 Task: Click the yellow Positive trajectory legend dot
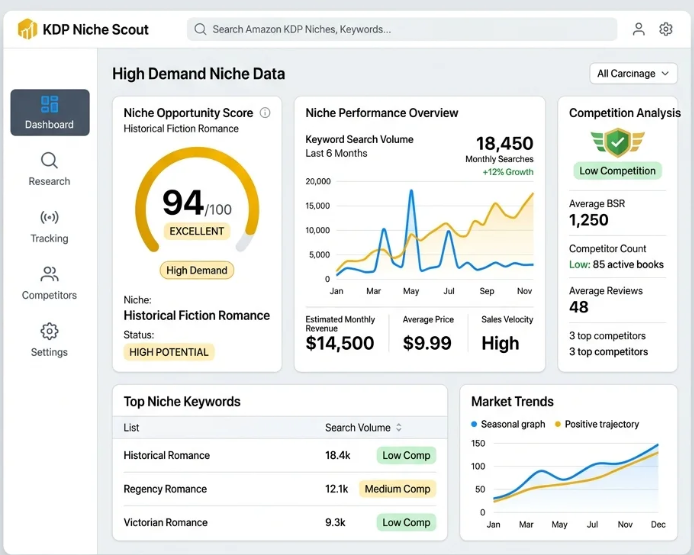tap(558, 424)
